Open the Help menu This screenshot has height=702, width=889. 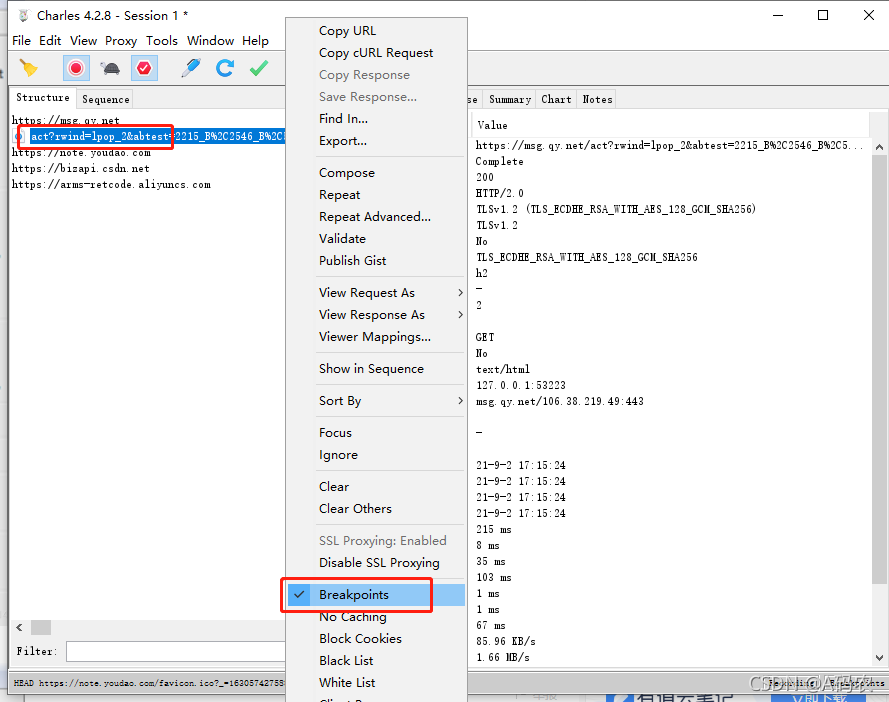click(255, 41)
